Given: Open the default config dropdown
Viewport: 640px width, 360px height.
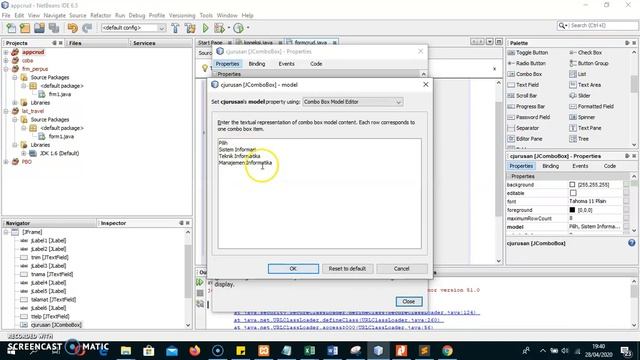Looking at the screenshot, I should pos(133,28).
